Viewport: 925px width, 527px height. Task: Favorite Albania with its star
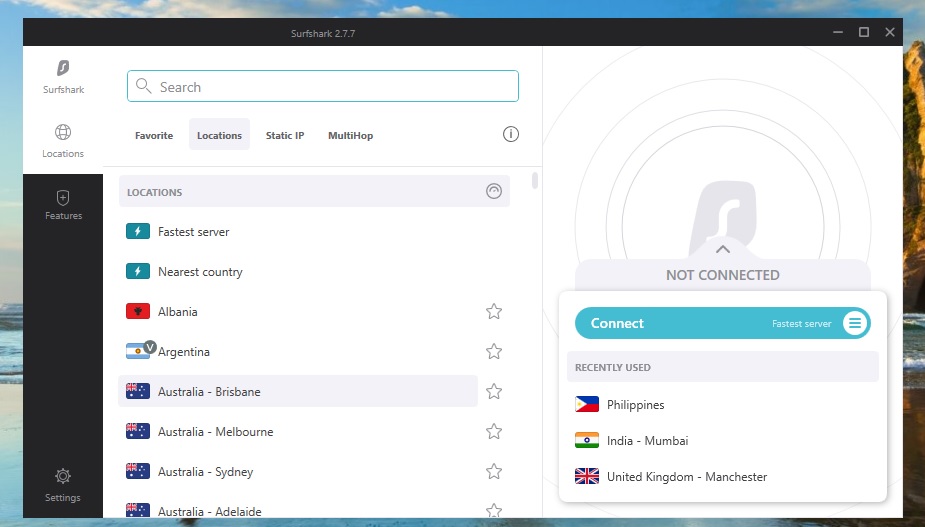(494, 311)
